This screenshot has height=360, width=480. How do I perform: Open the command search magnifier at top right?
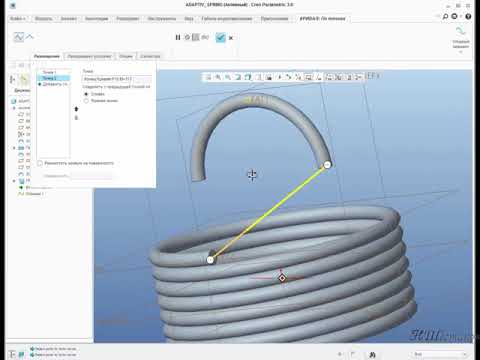[445, 16]
